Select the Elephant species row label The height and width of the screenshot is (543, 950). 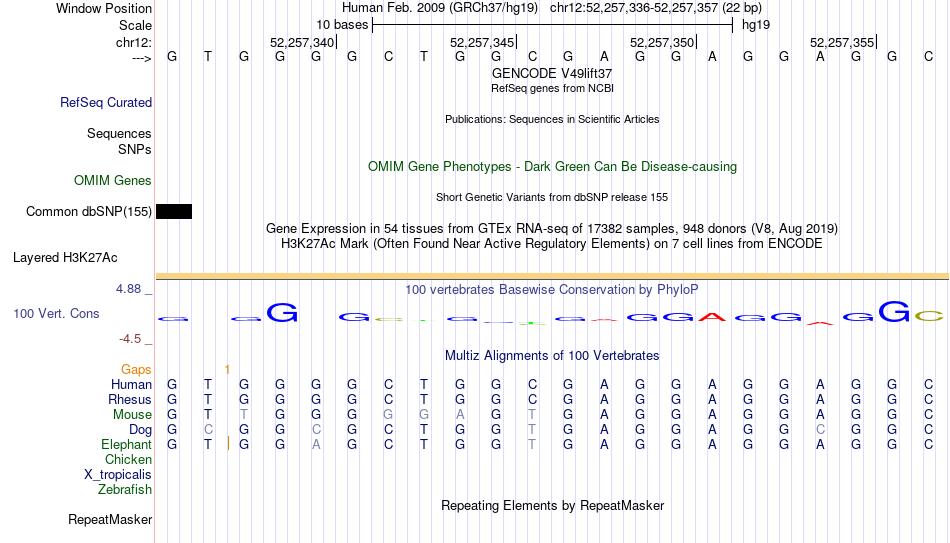pos(127,445)
